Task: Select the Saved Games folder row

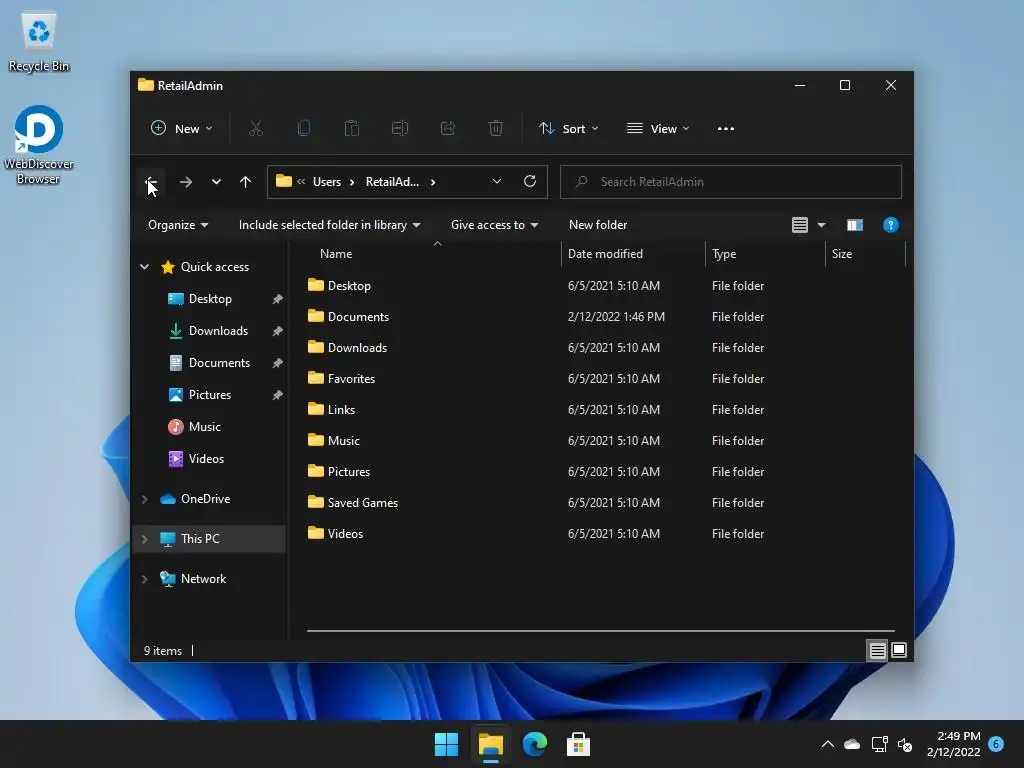Action: pos(536,503)
